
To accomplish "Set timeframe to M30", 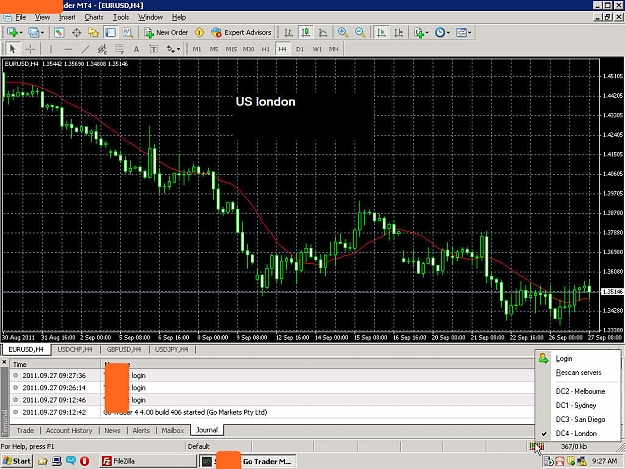I will click(x=248, y=49).
